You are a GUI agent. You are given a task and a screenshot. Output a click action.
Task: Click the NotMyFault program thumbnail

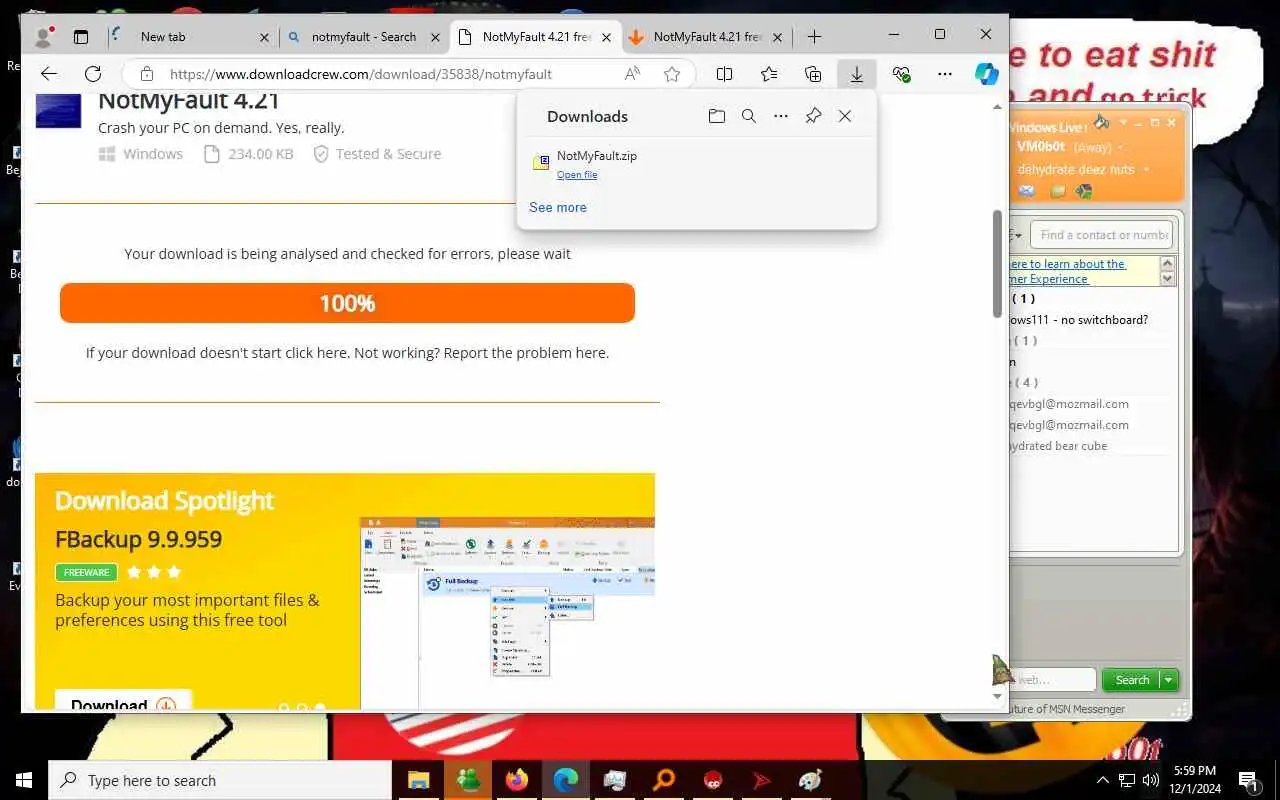click(58, 110)
